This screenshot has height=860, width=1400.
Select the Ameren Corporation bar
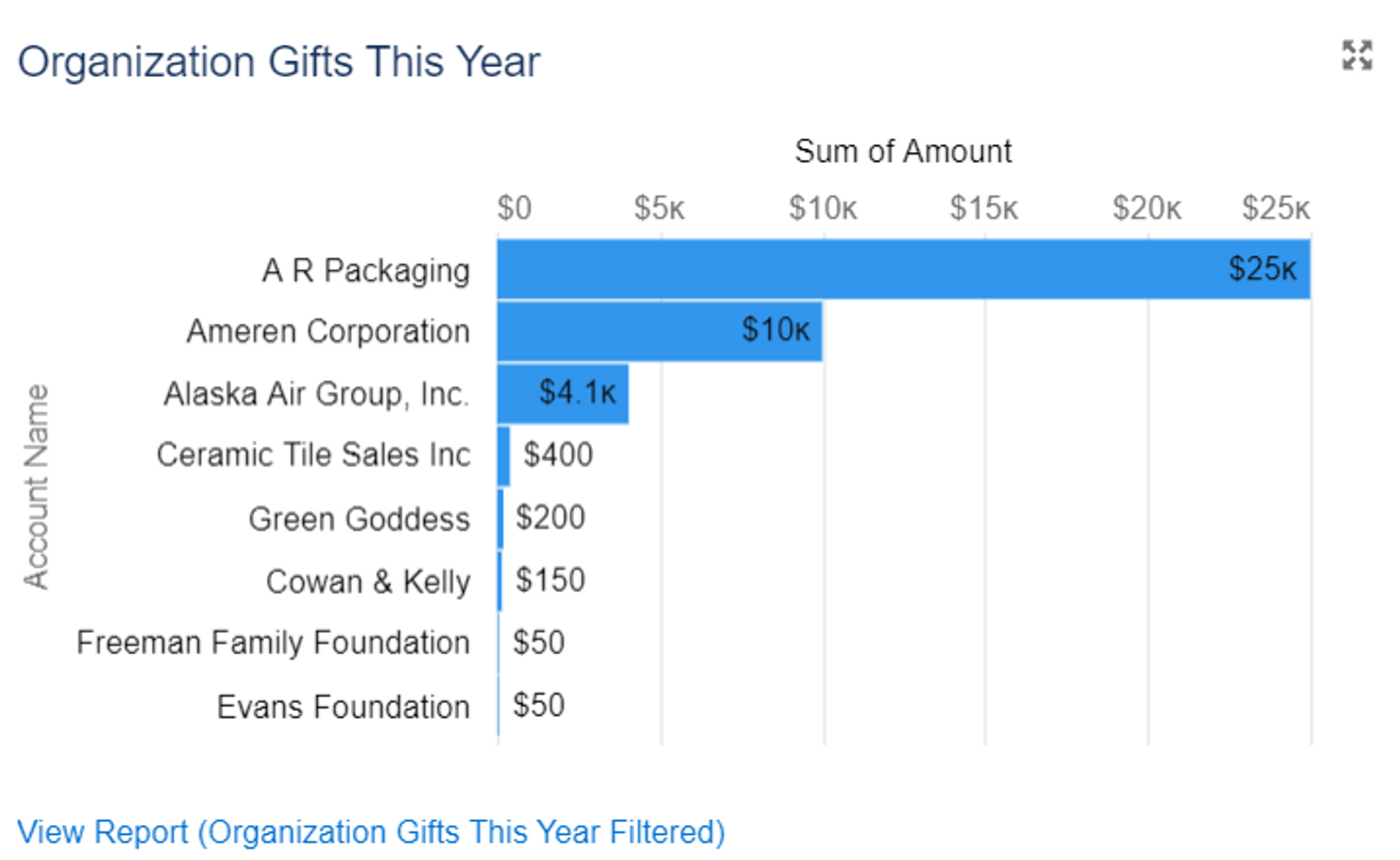(659, 331)
